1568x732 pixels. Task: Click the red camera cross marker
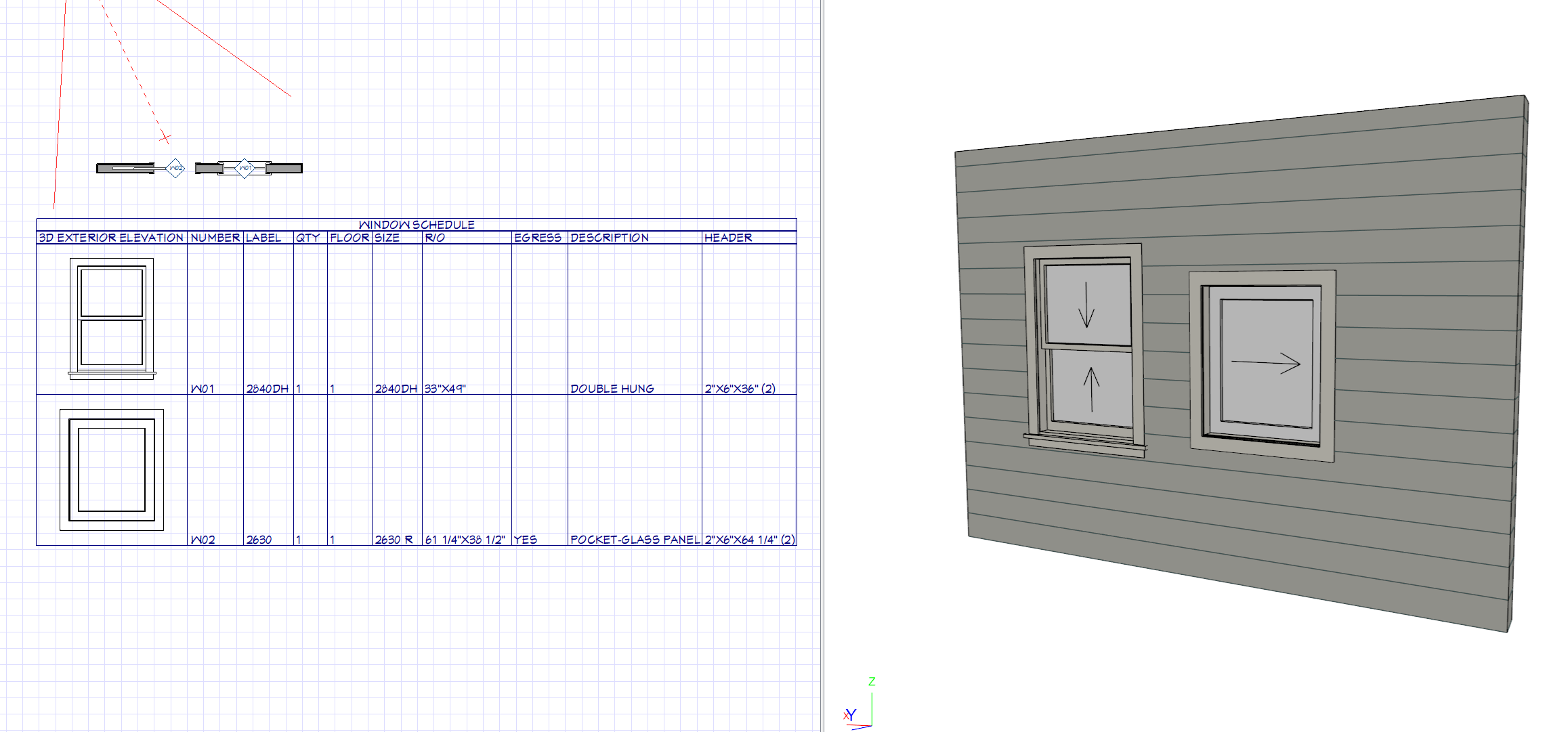pyautogui.click(x=165, y=138)
